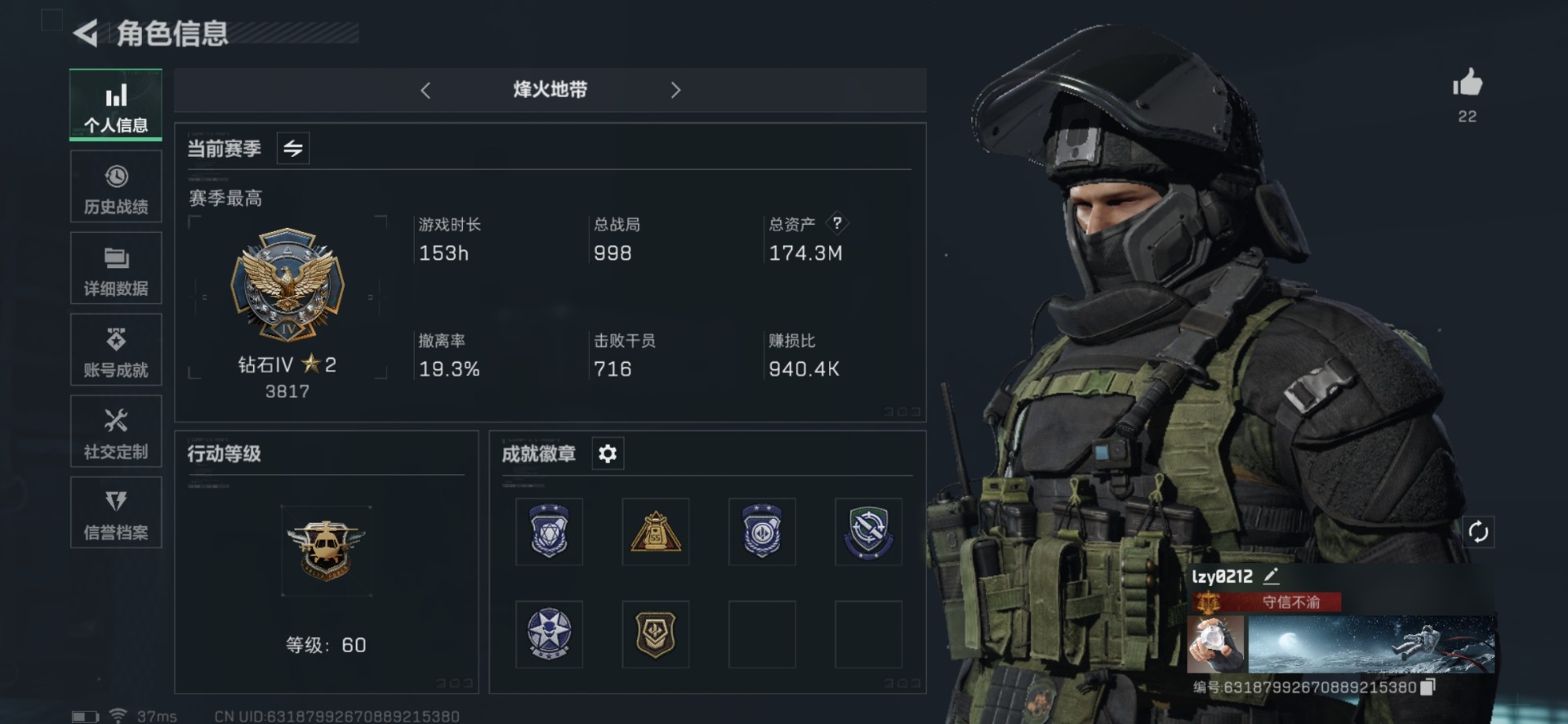Tap the 钻石IV rank emblem

[287, 284]
